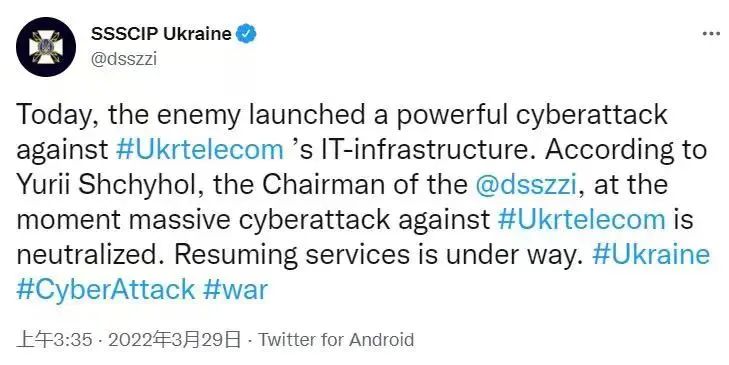729x365 pixels.
Task: Open the #war hashtag
Action: click(x=235, y=289)
